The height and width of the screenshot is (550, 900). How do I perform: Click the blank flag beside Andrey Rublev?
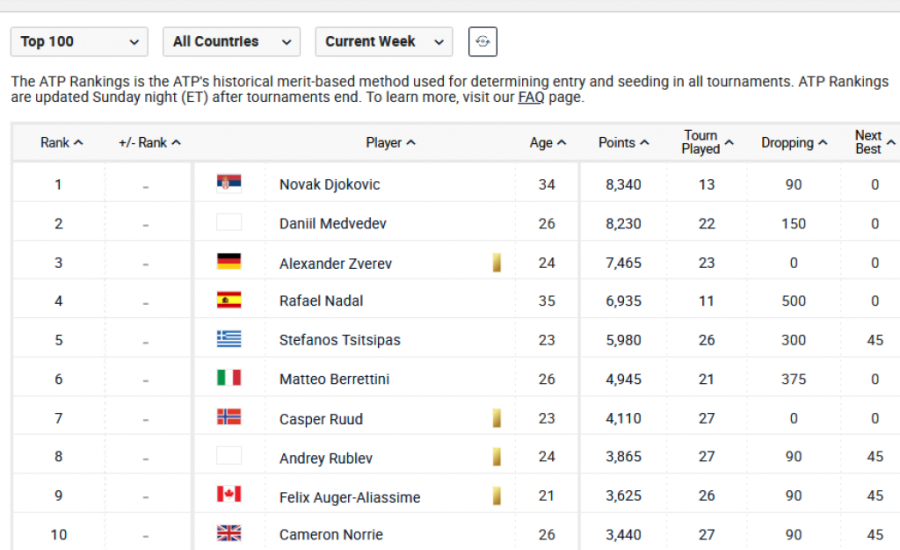(x=229, y=455)
